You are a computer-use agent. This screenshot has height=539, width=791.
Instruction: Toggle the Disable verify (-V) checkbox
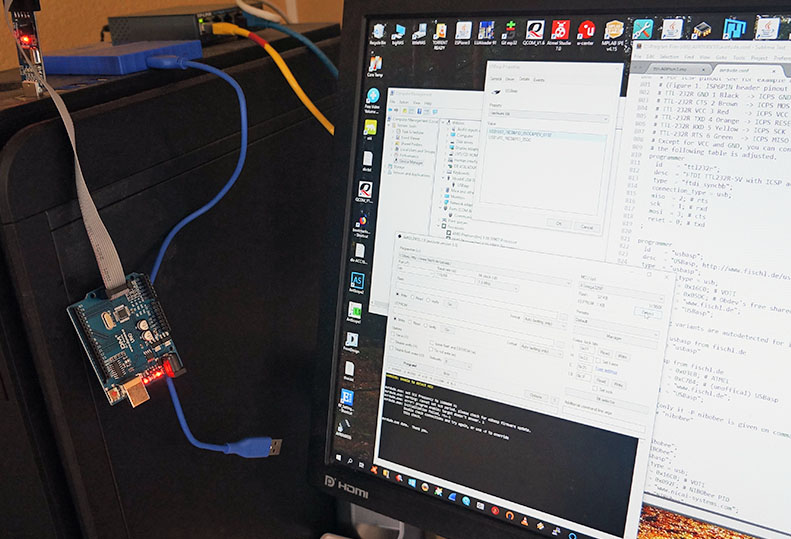point(392,342)
